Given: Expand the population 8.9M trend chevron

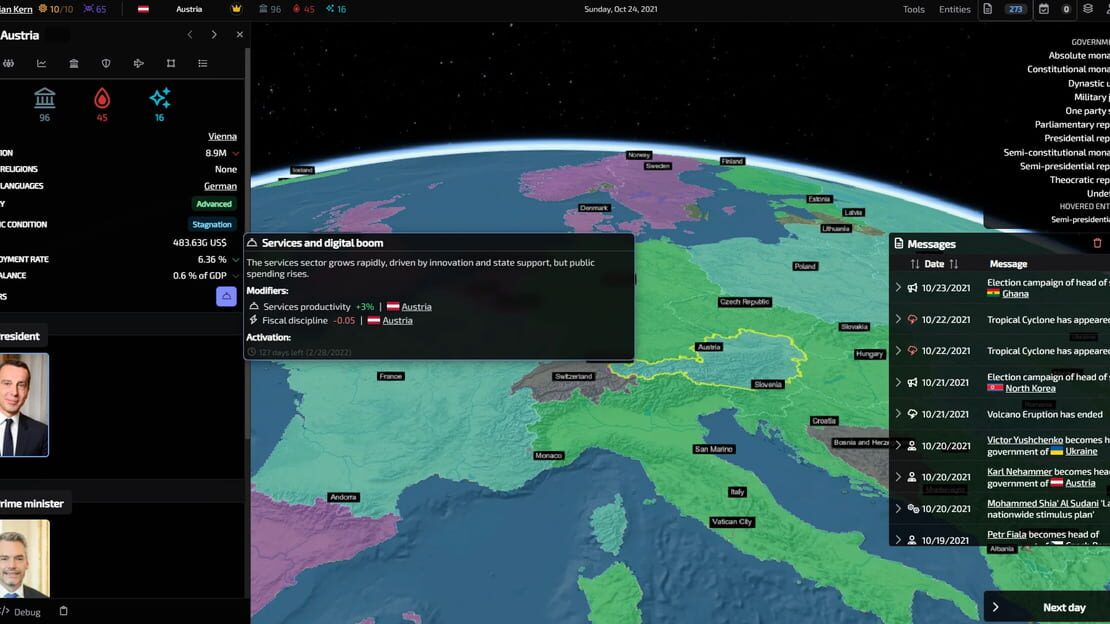Looking at the screenshot, I should 236,153.
